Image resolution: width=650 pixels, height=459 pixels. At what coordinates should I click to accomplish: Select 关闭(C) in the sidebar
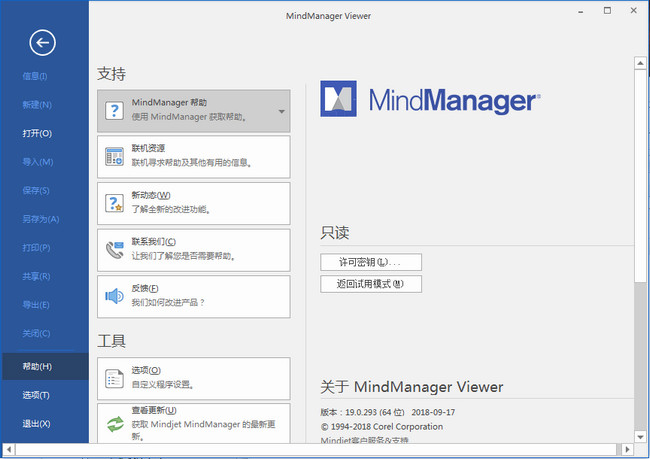[36, 333]
